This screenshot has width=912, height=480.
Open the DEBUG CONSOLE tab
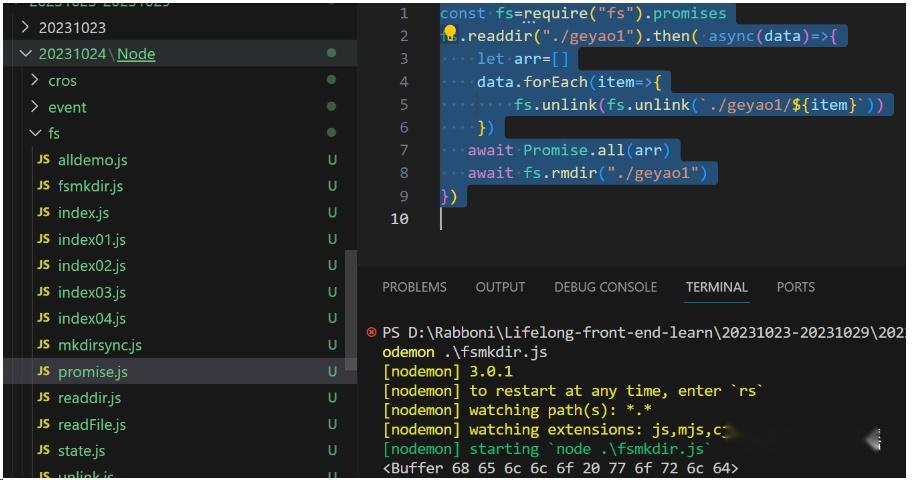pos(605,287)
